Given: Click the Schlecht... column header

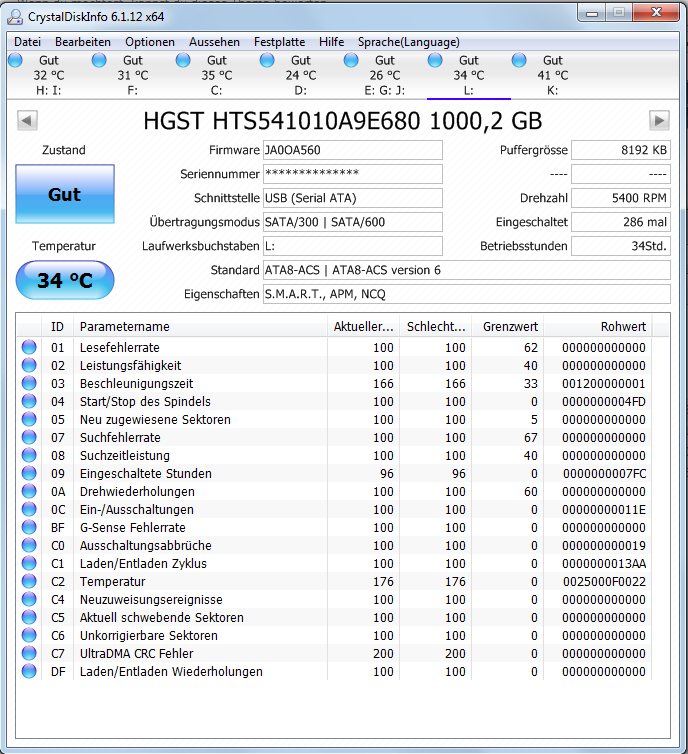Looking at the screenshot, I should coord(436,327).
